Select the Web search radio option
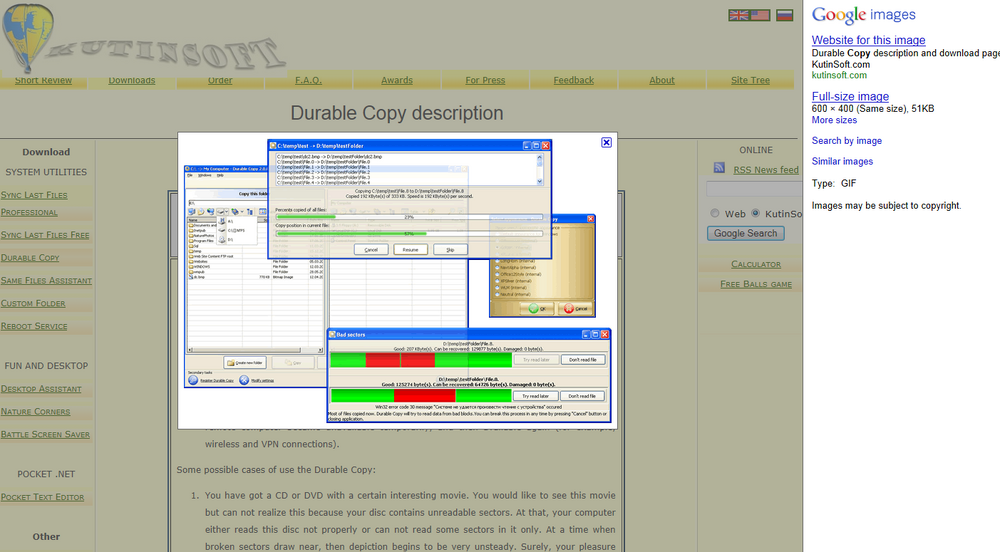 tap(714, 214)
